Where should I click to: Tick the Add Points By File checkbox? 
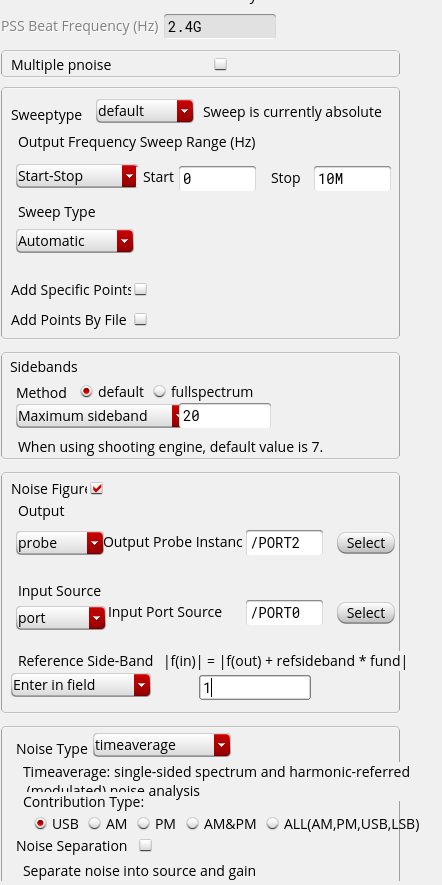141,319
